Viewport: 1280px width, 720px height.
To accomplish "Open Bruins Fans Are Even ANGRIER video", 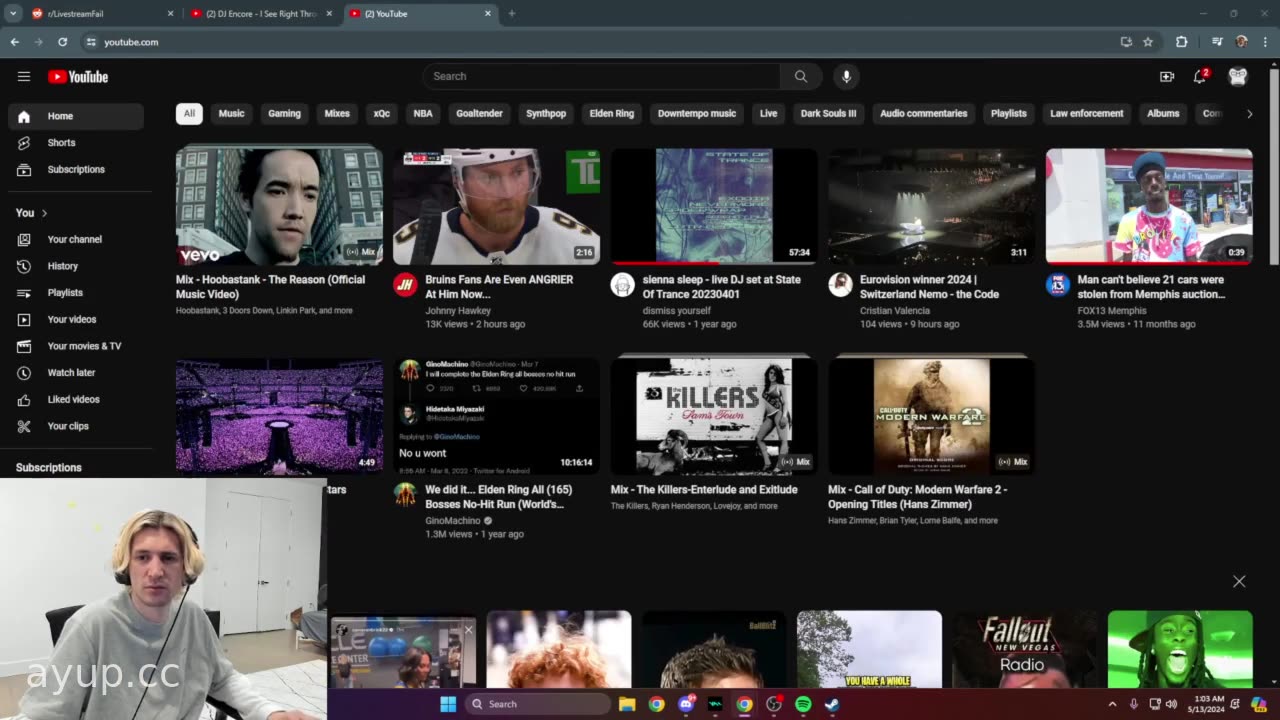I will (499, 287).
